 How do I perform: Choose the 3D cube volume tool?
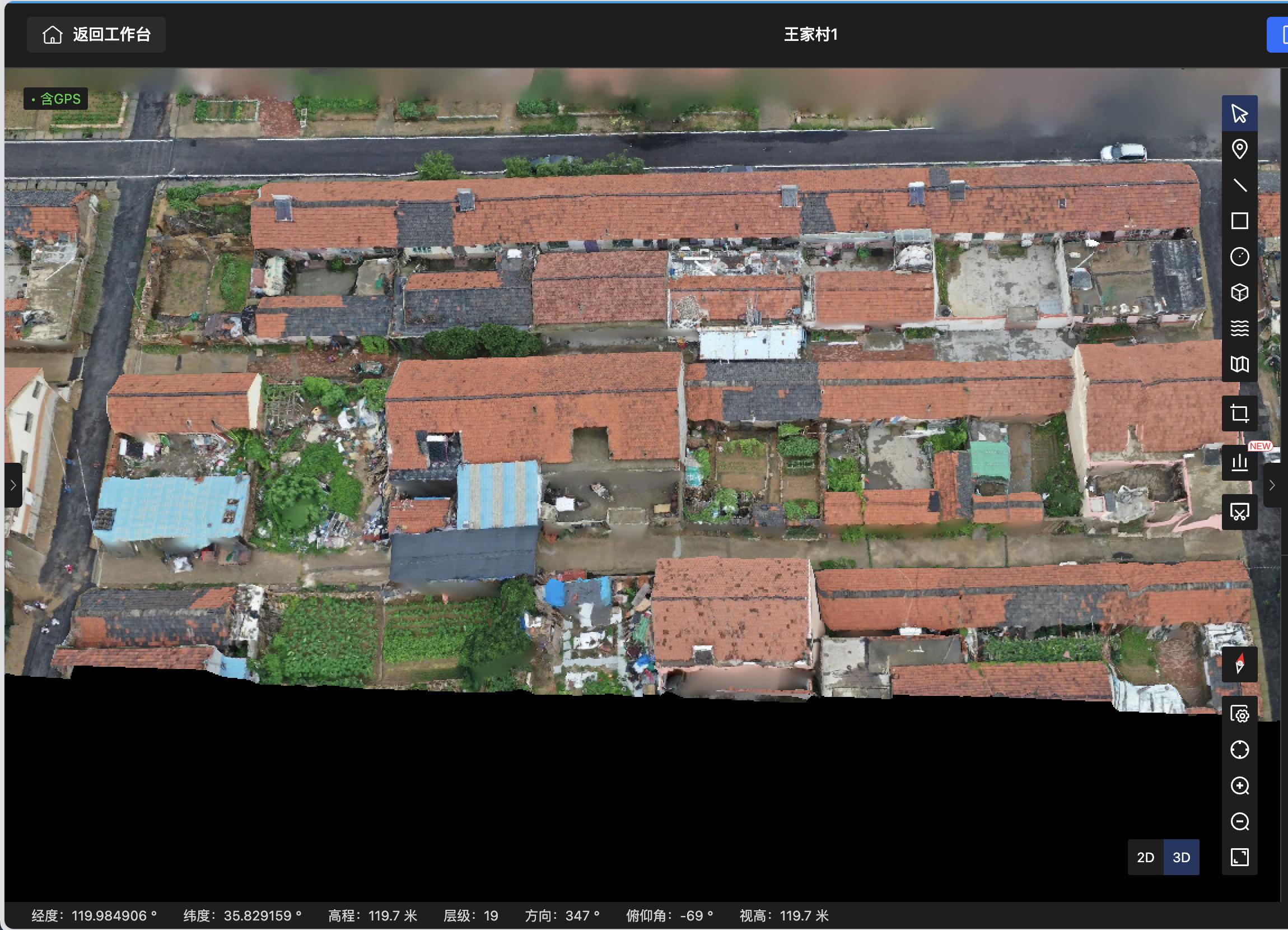pyautogui.click(x=1239, y=292)
